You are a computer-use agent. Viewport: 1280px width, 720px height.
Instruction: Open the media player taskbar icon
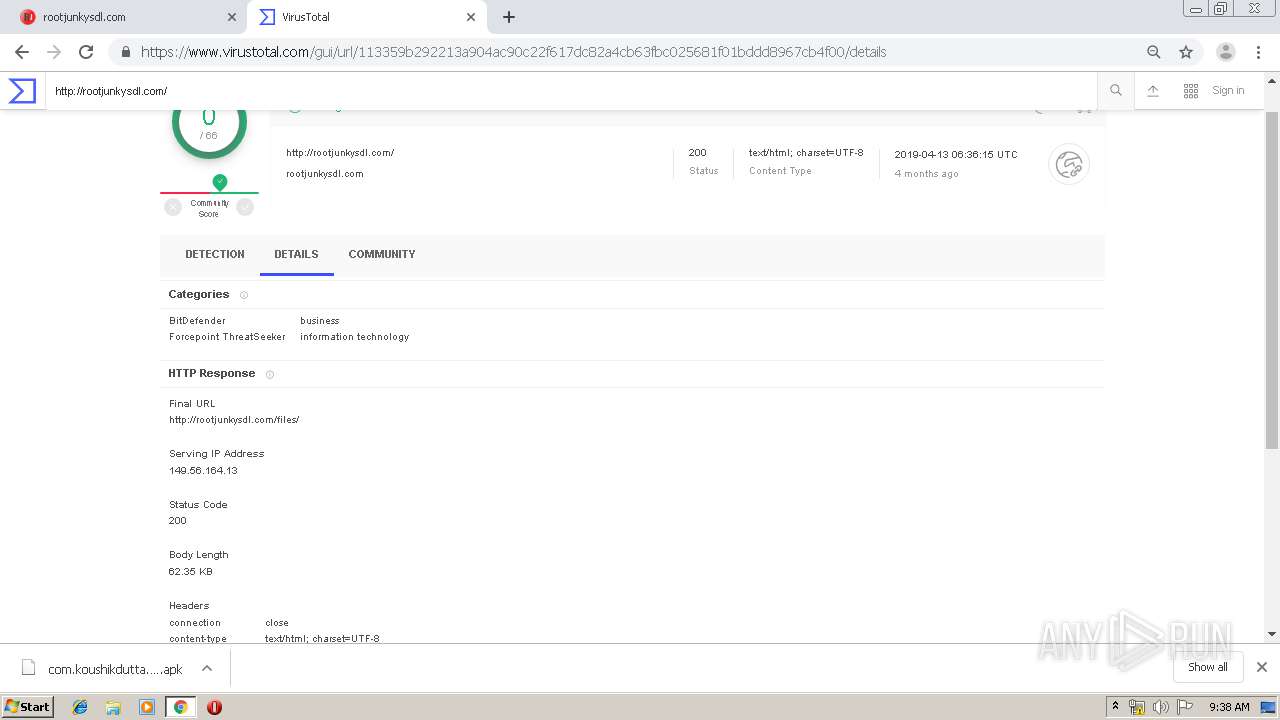pyautogui.click(x=147, y=707)
